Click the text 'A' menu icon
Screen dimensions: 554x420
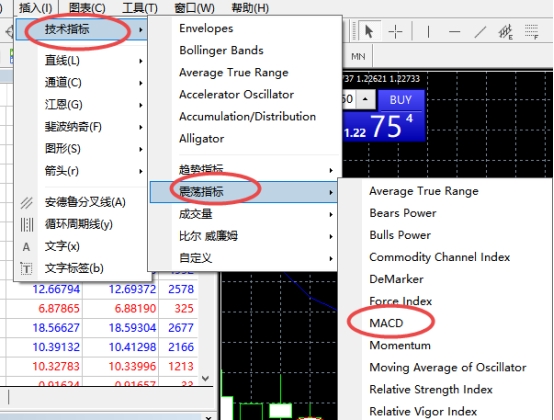(x=26, y=247)
